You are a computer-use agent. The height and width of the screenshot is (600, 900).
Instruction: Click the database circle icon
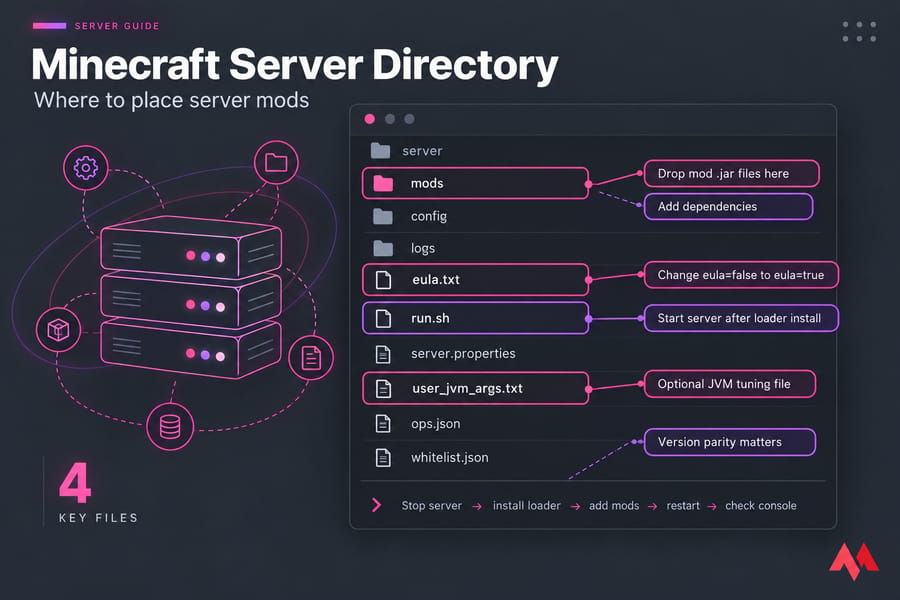pyautogui.click(x=170, y=427)
